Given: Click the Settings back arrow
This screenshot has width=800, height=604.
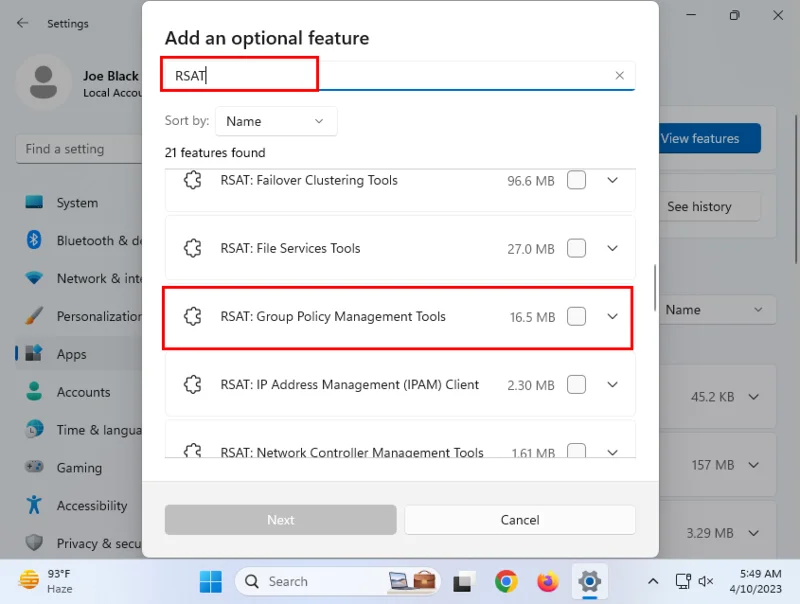Looking at the screenshot, I should 22,23.
